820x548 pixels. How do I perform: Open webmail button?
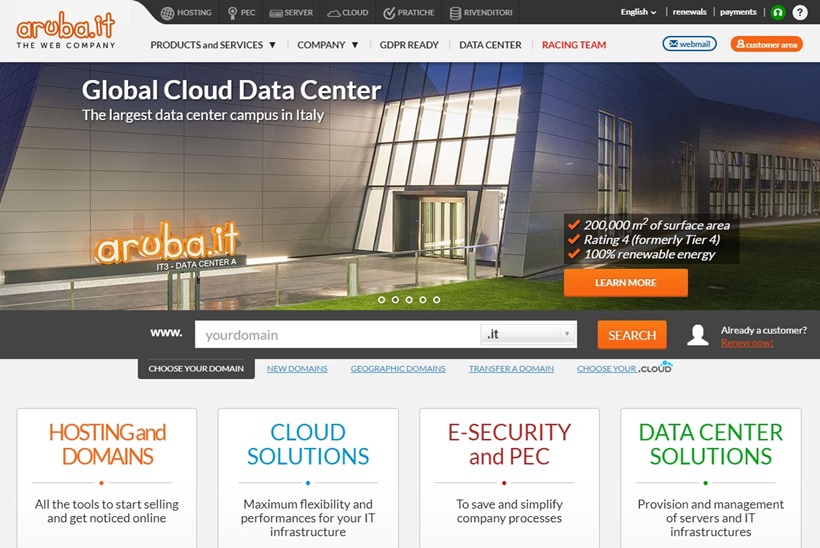point(689,44)
